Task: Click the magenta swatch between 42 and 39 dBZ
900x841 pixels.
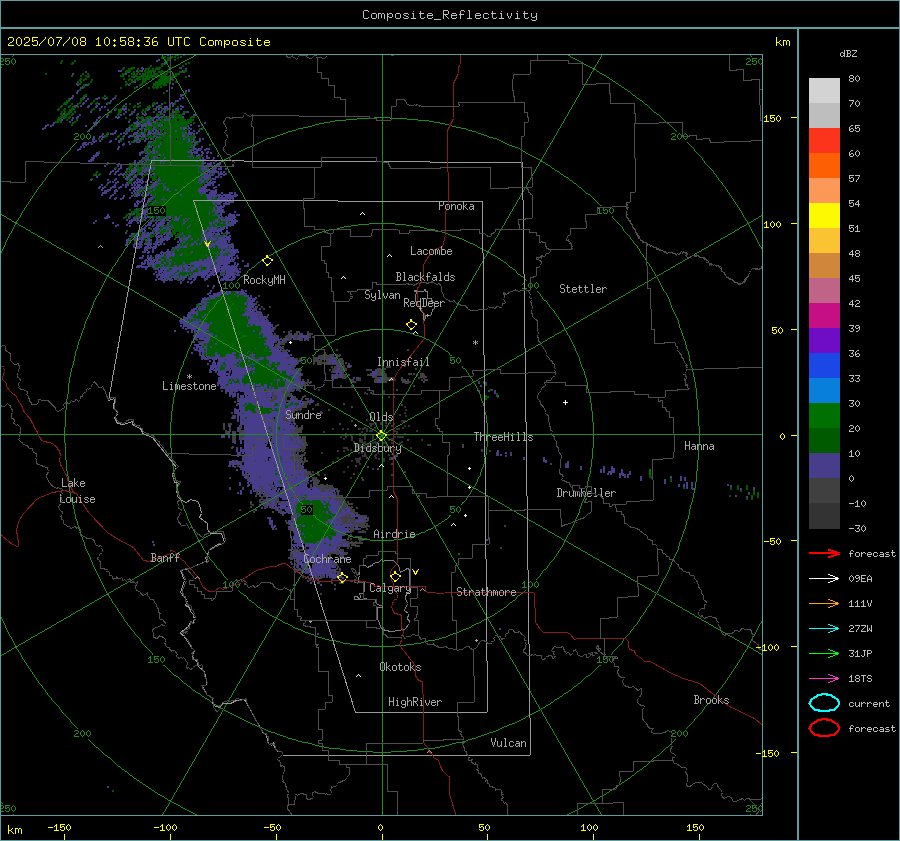Action: point(824,316)
